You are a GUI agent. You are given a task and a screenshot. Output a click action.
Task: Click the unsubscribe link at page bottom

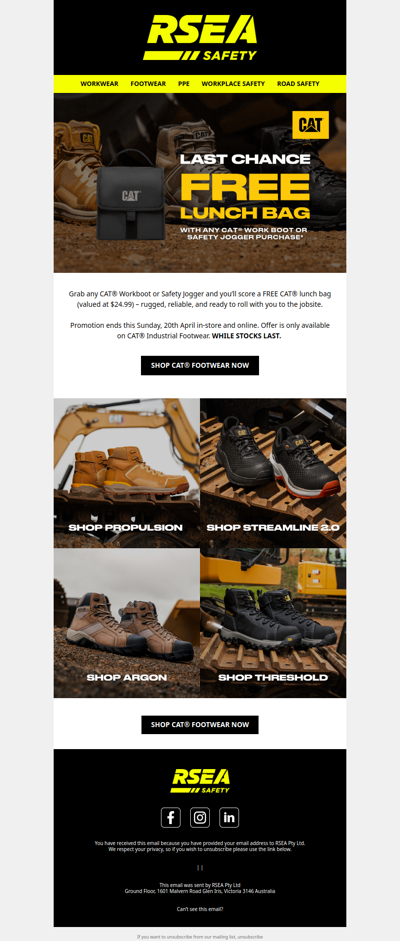pos(249,937)
